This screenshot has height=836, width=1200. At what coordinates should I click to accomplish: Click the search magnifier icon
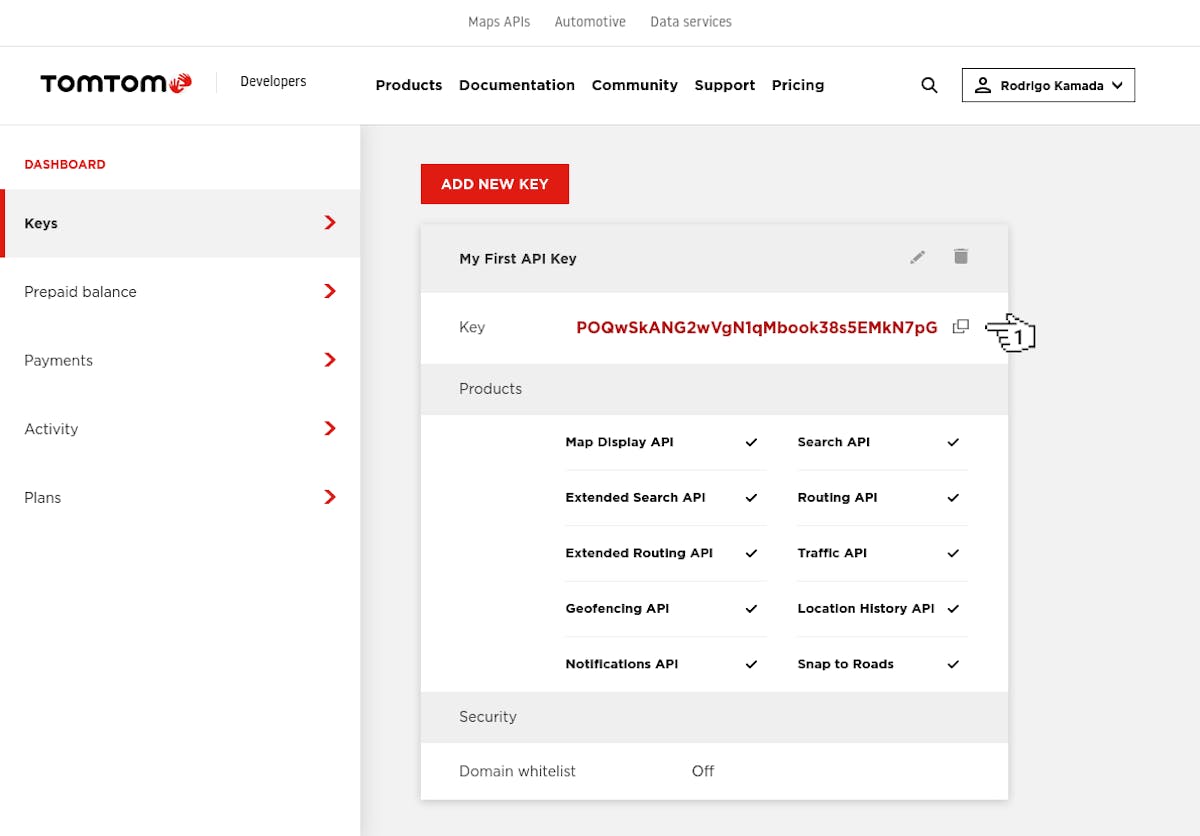coord(929,86)
